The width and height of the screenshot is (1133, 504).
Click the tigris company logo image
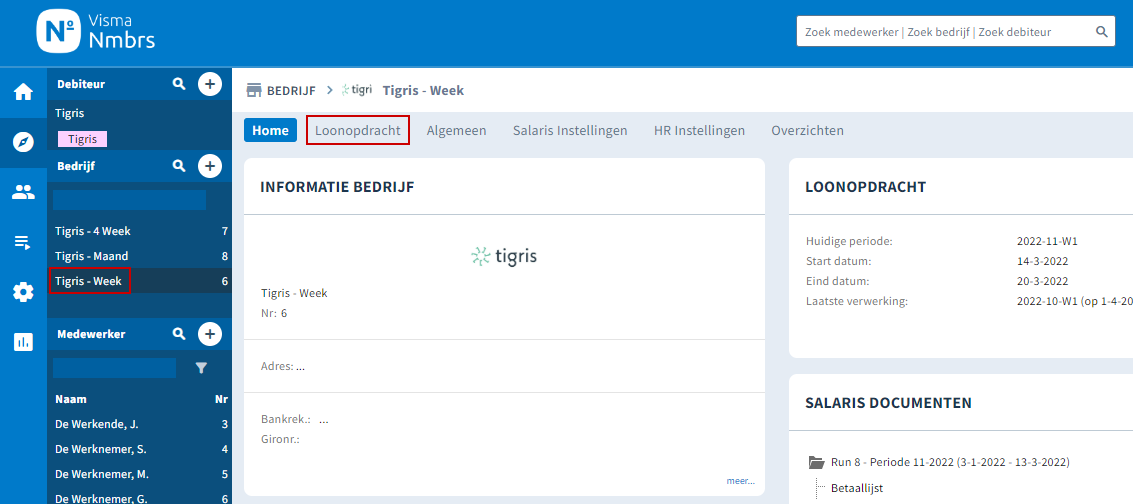pos(504,256)
